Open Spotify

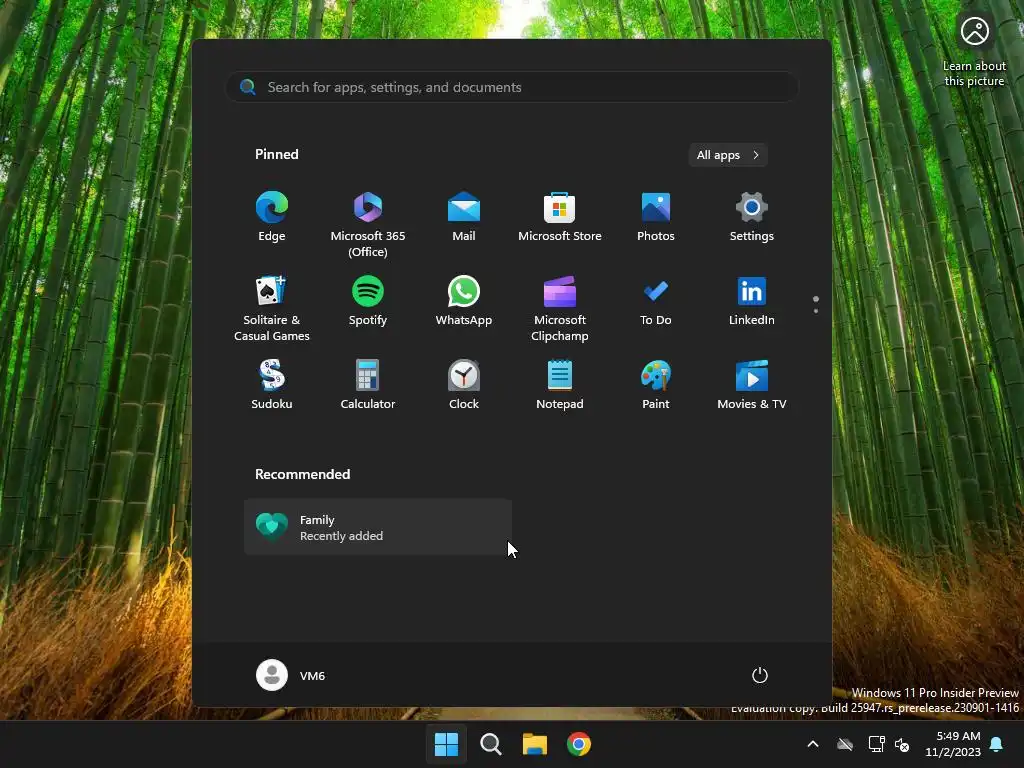pos(368,301)
